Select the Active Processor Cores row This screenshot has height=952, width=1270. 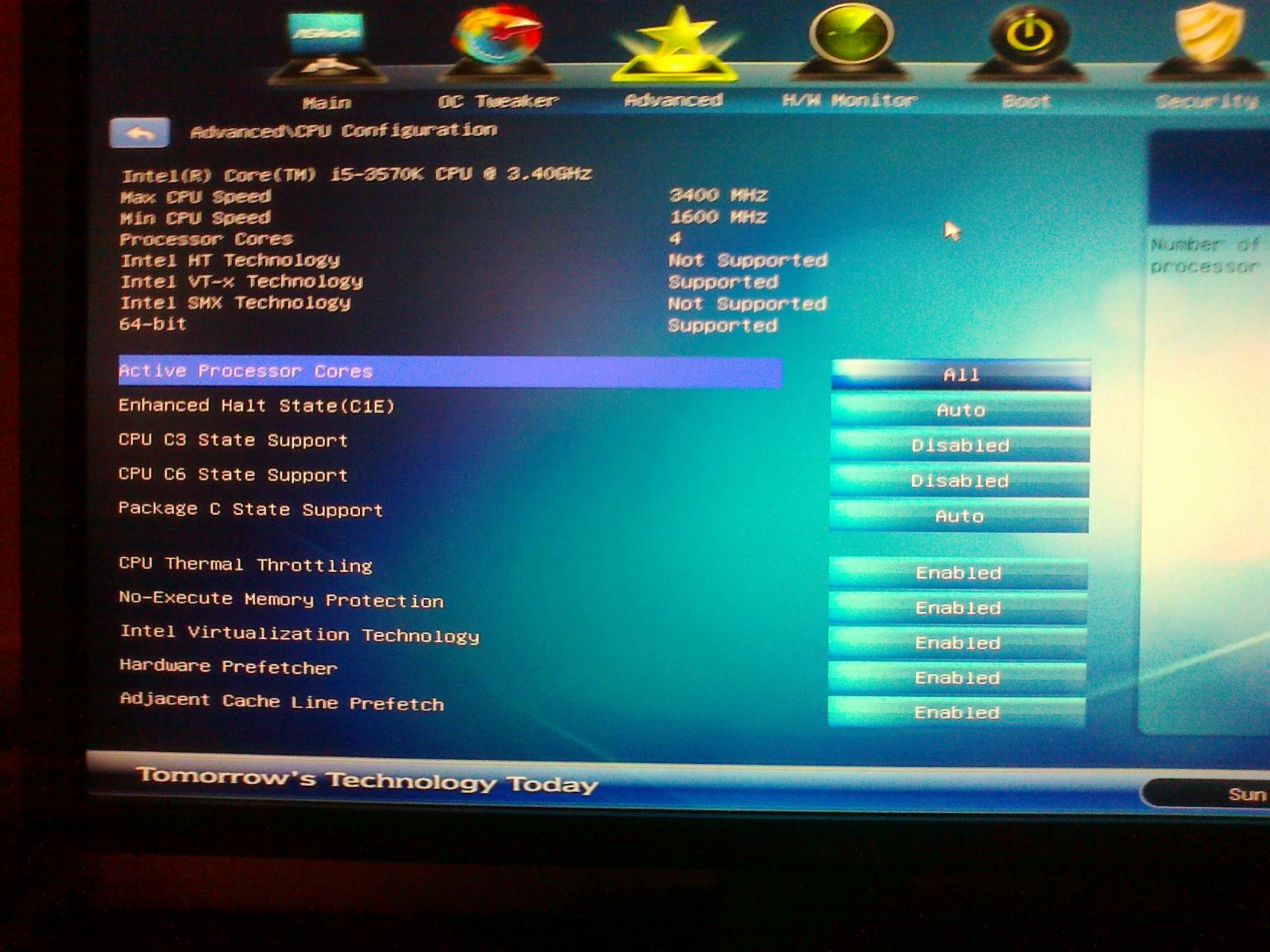450,372
